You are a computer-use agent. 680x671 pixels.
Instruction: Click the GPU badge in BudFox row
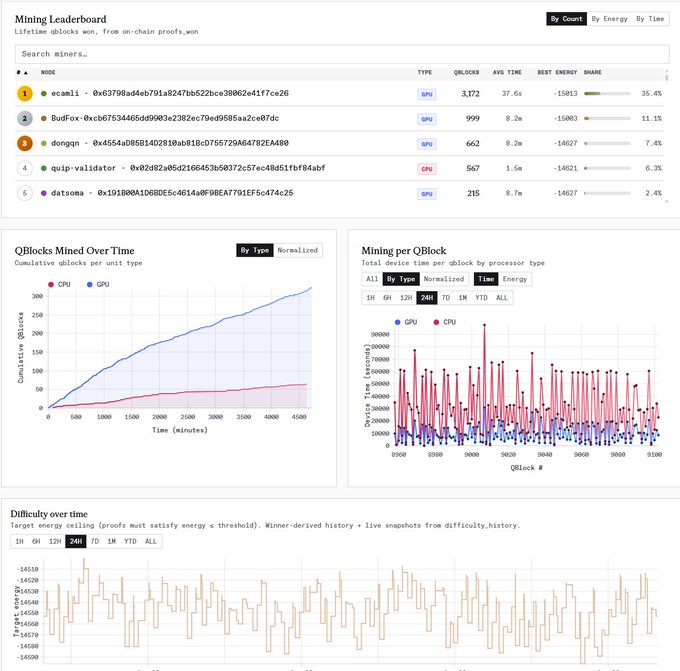click(427, 119)
